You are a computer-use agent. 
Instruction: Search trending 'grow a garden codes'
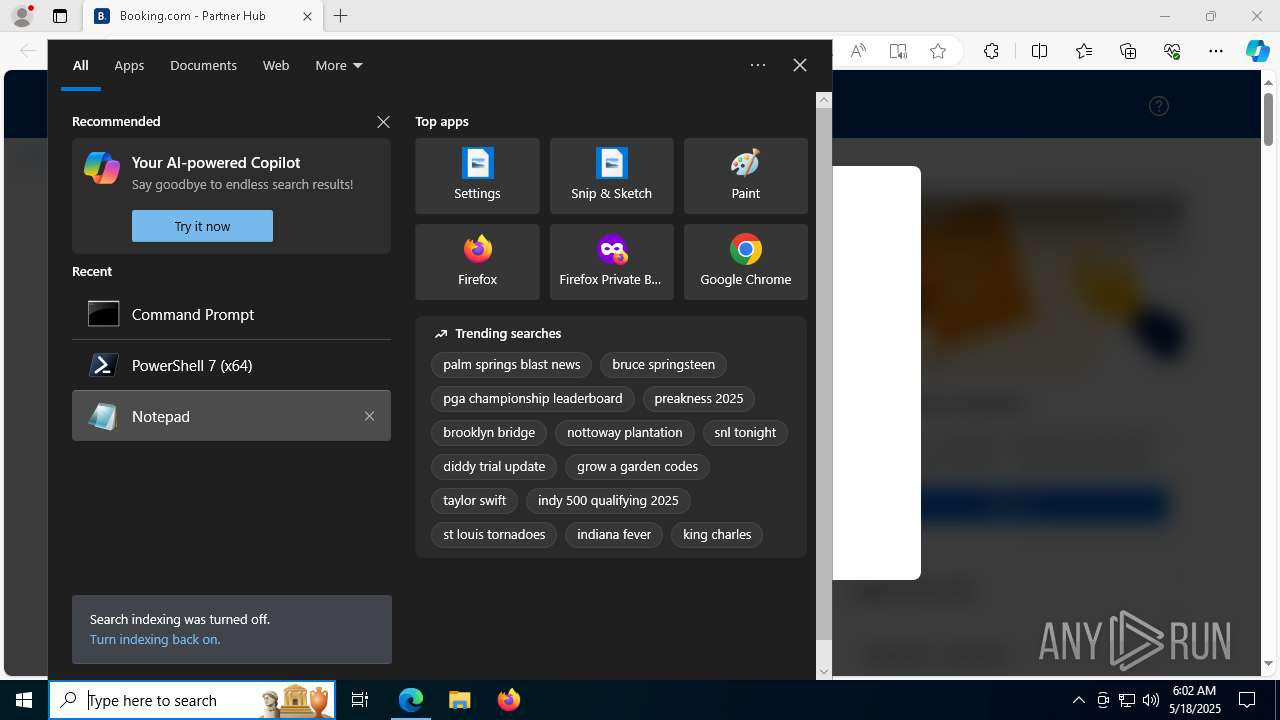pyautogui.click(x=637, y=467)
